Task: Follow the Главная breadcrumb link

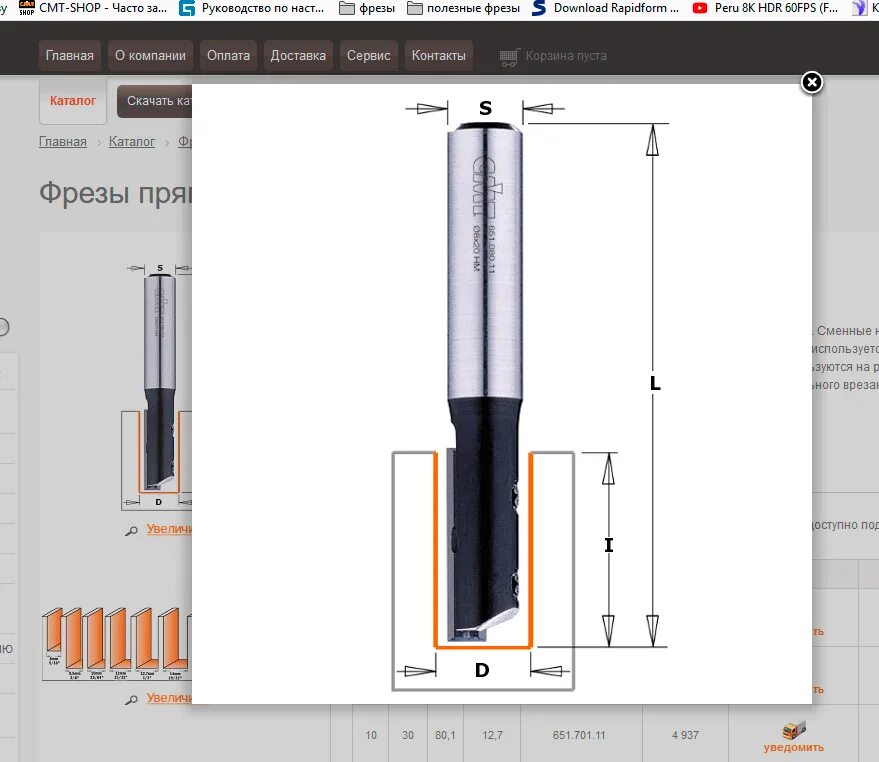Action: pos(63,142)
